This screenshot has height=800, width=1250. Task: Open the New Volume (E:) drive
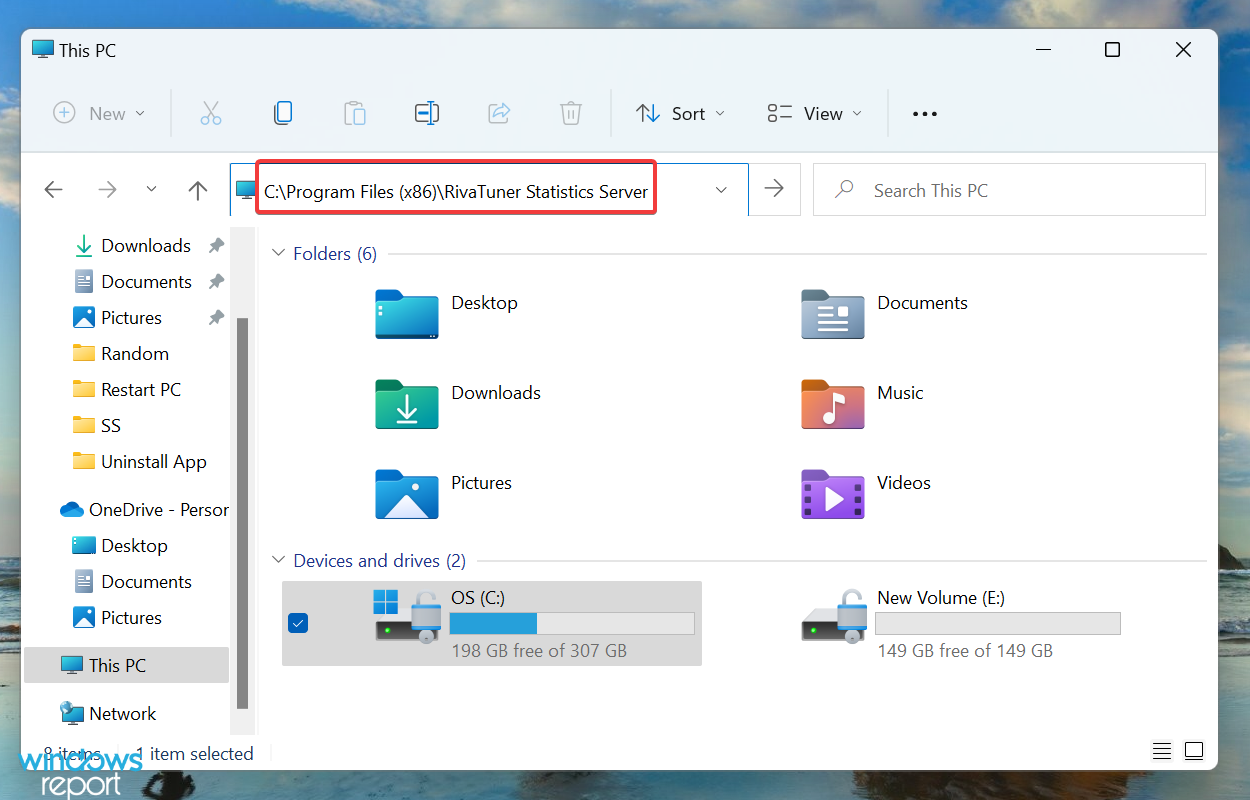(940, 620)
